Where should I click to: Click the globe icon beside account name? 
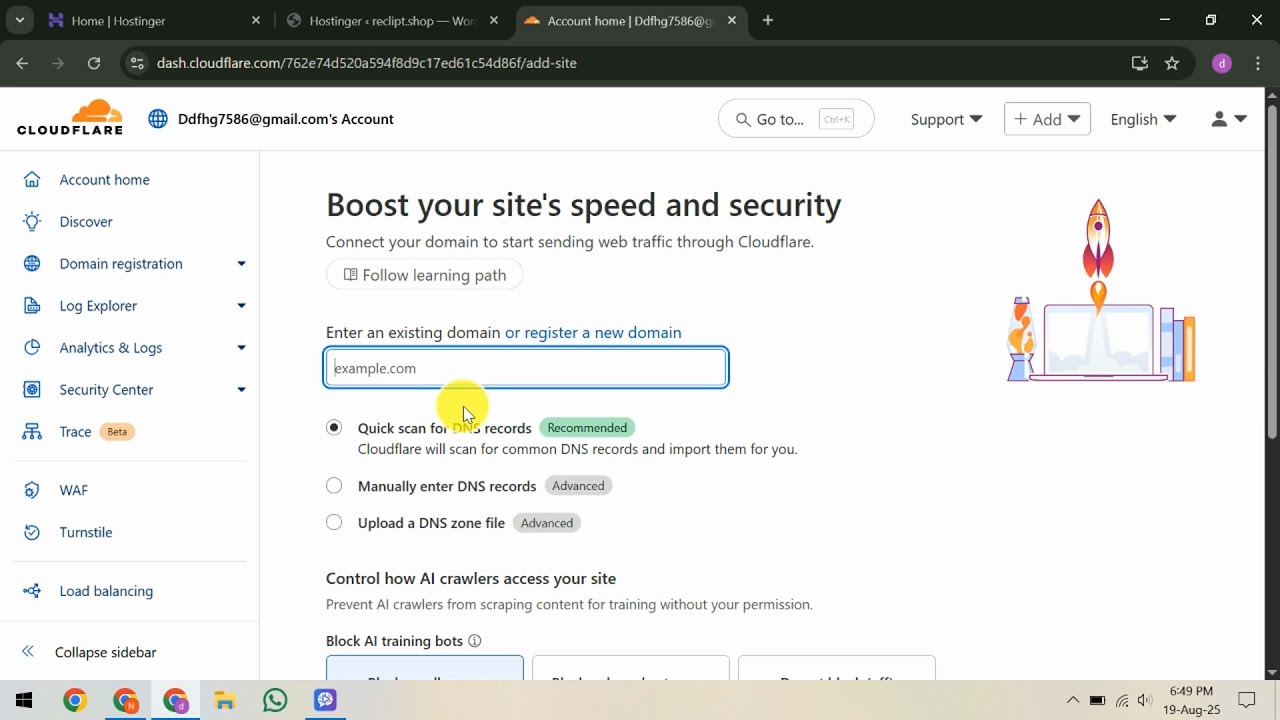(x=158, y=119)
